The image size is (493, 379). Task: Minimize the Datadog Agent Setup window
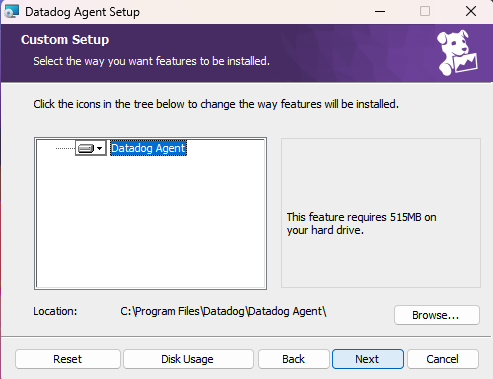coord(380,12)
